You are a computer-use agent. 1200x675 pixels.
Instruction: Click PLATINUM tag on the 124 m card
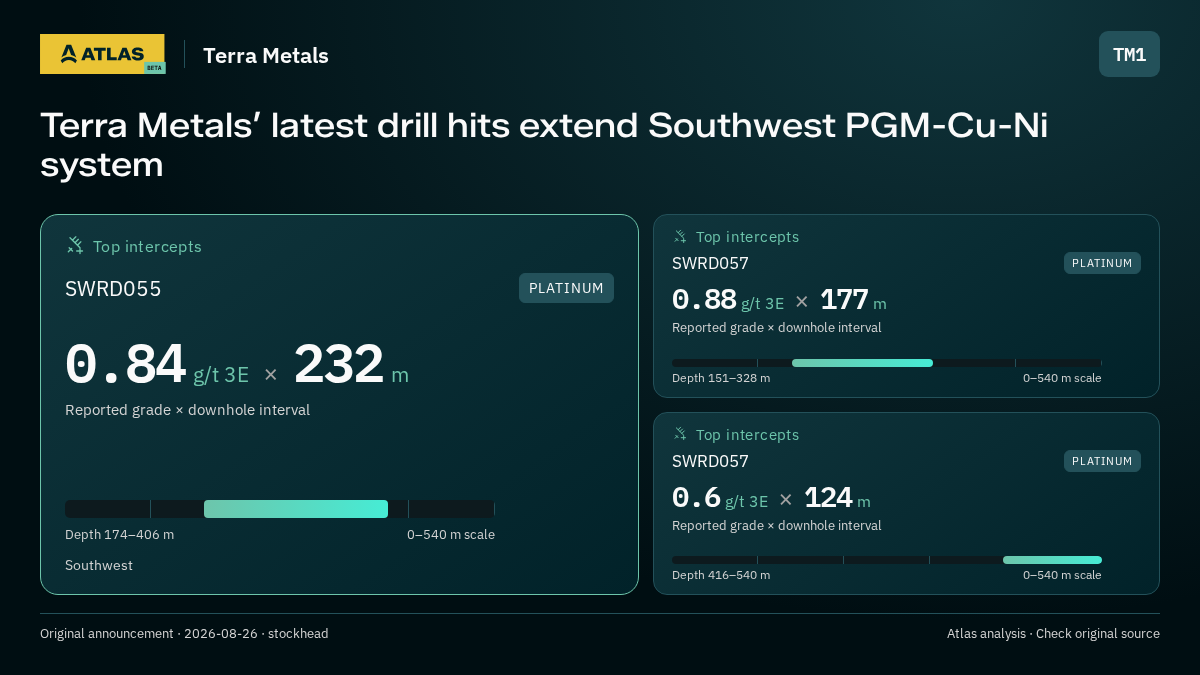coord(1102,461)
